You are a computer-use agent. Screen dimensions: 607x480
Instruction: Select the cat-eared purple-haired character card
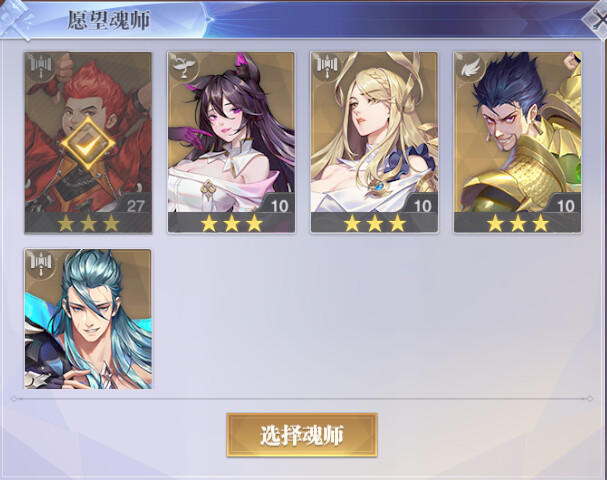pos(231,142)
